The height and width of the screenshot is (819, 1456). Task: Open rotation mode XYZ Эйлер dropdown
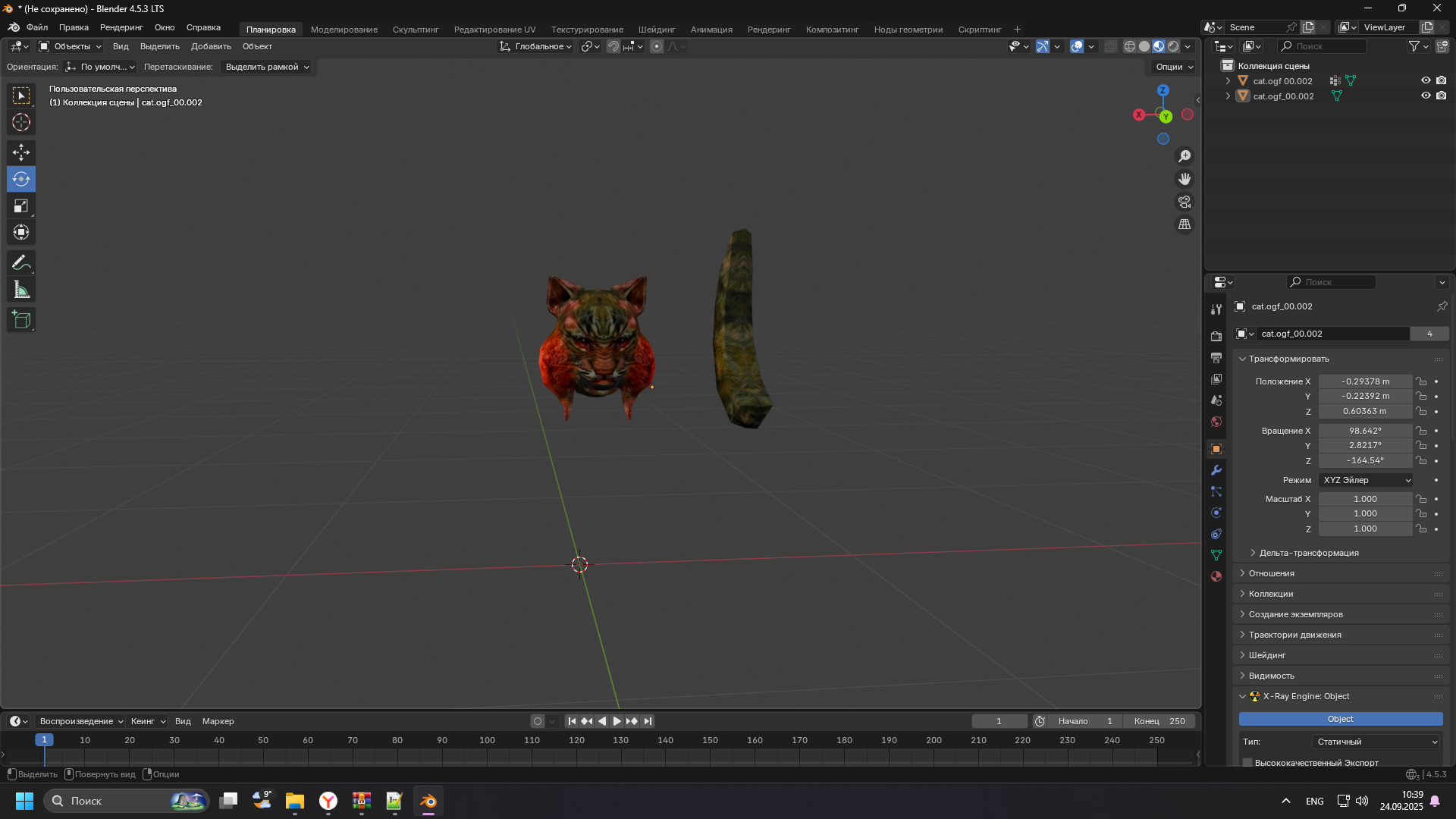coord(1367,480)
